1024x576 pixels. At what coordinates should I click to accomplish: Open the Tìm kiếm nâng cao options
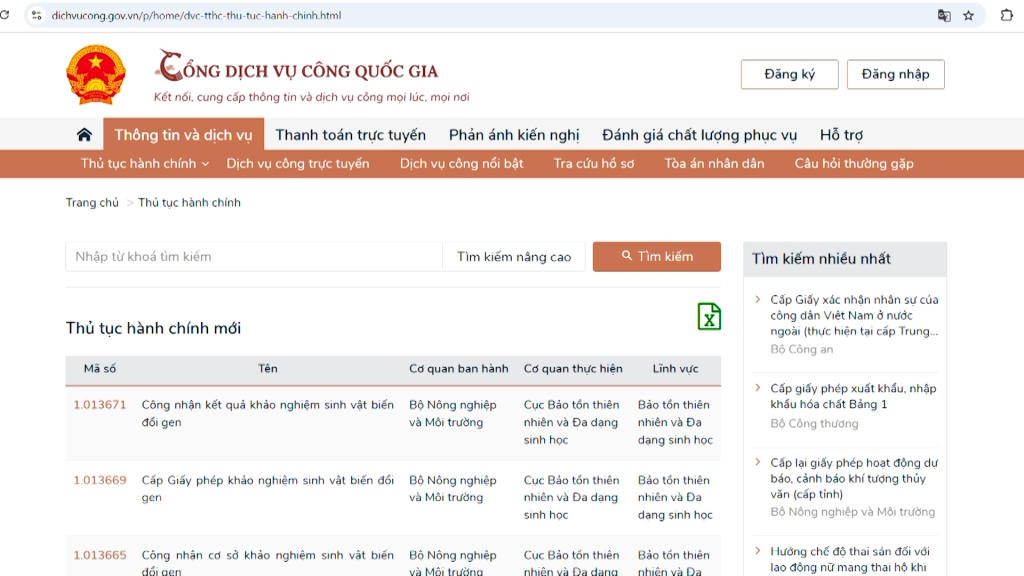point(514,257)
